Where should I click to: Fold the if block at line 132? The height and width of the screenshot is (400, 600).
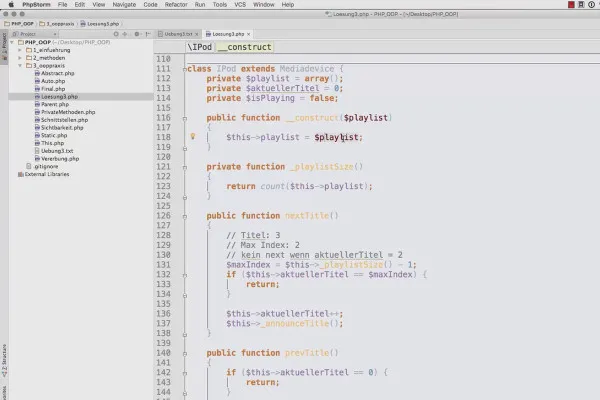click(x=185, y=275)
